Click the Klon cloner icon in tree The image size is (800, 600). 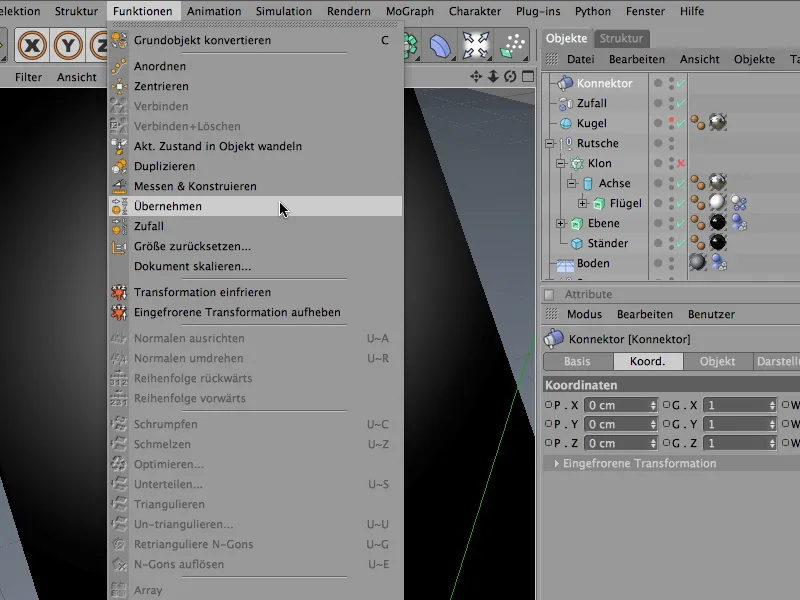click(577, 163)
